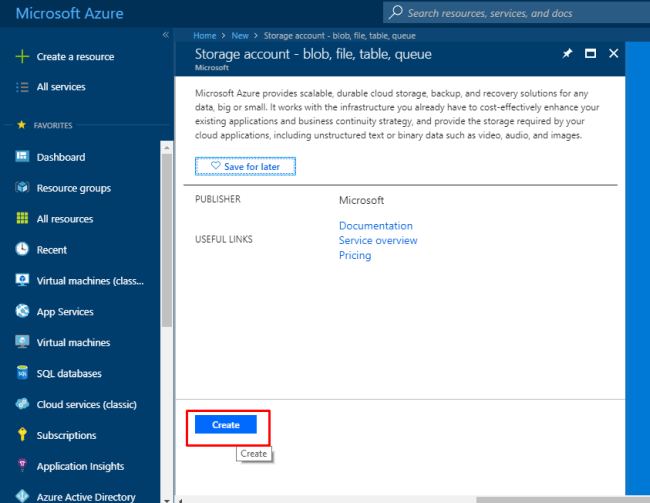Open Dashboard from the sidebar
This screenshot has height=503, width=650.
pyautogui.click(x=61, y=157)
